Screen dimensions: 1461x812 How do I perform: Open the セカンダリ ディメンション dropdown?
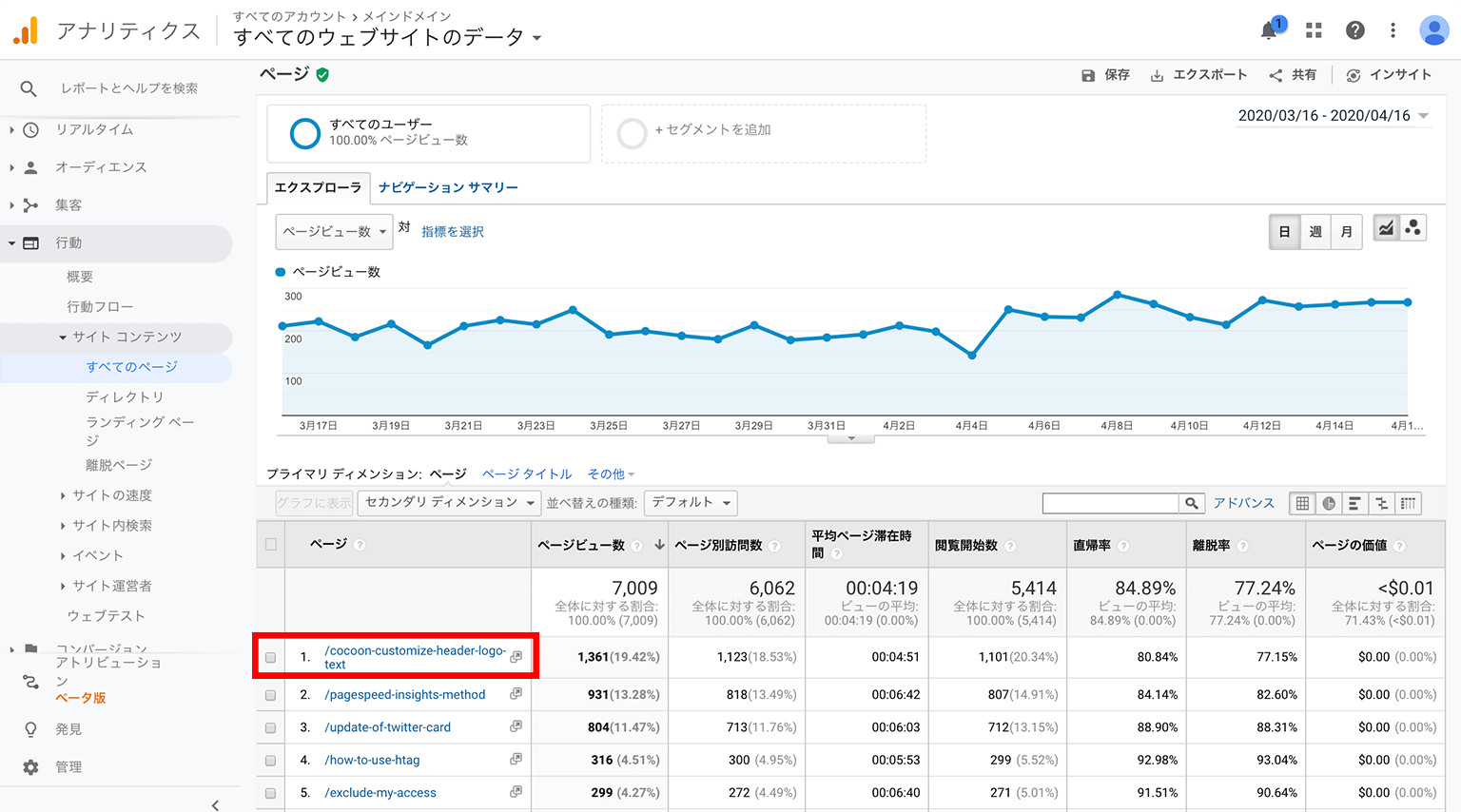pyautogui.click(x=450, y=502)
